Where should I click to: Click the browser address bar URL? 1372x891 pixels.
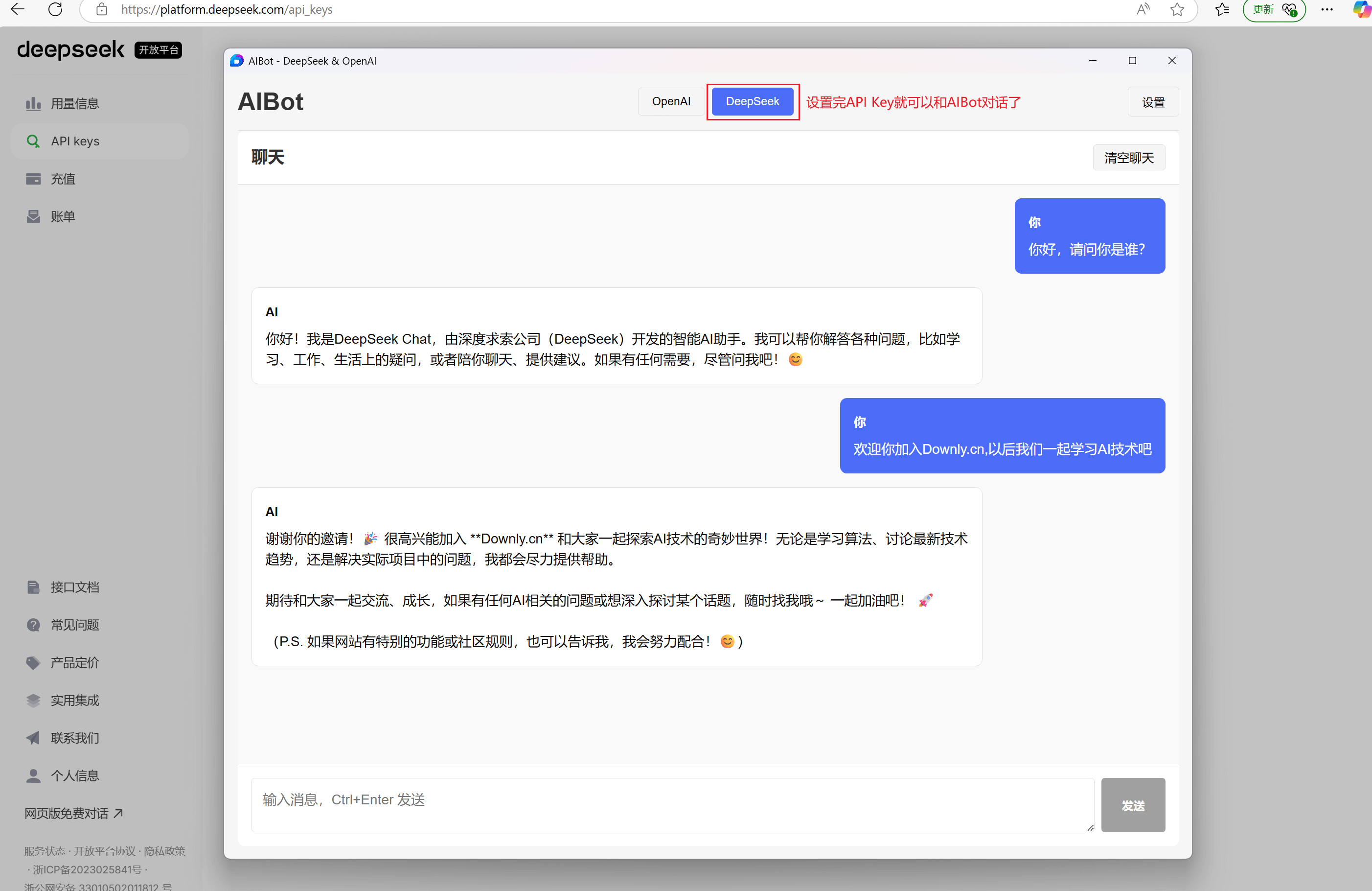(227, 9)
